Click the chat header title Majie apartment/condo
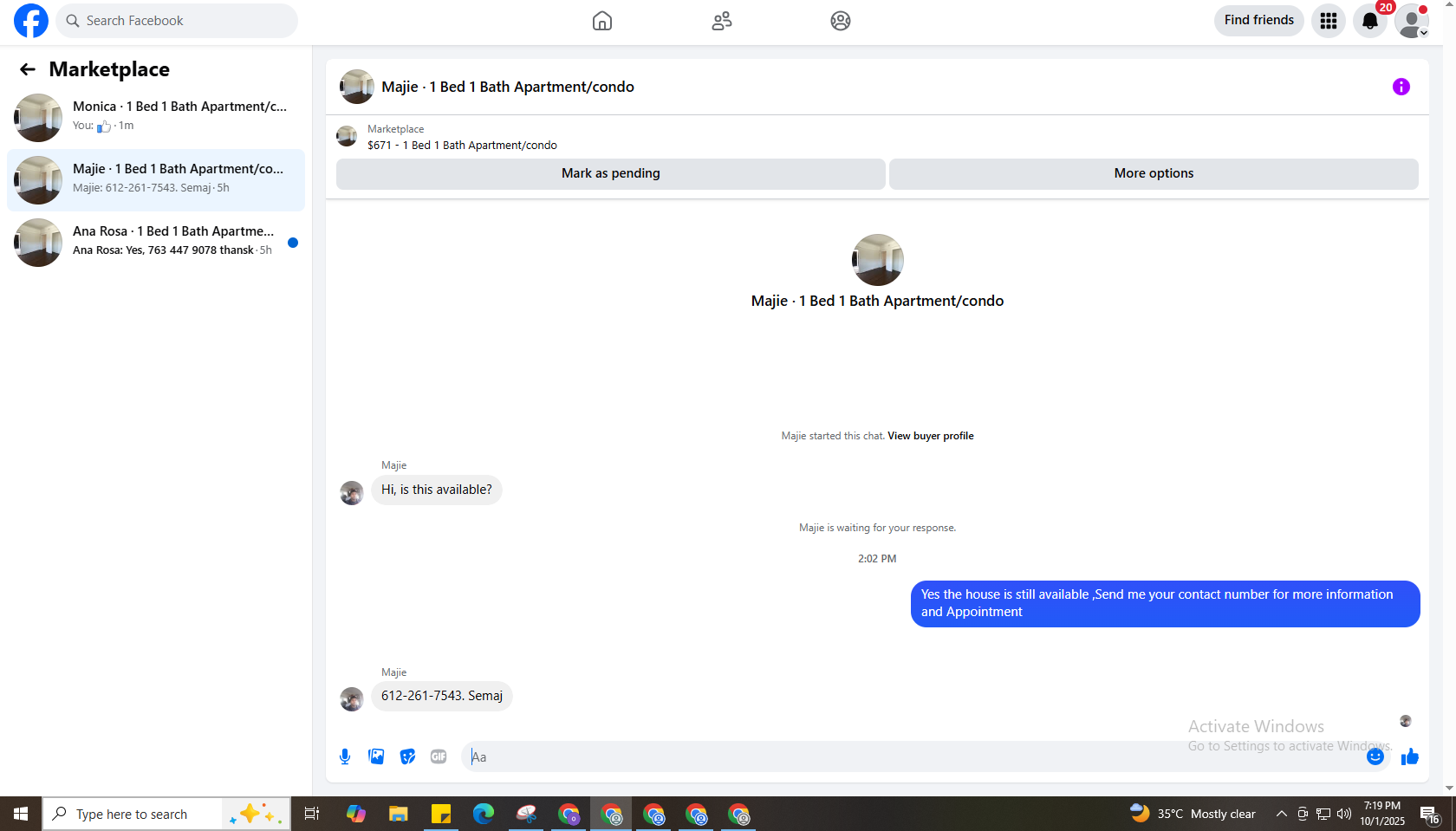The width and height of the screenshot is (1456, 831). click(x=508, y=87)
